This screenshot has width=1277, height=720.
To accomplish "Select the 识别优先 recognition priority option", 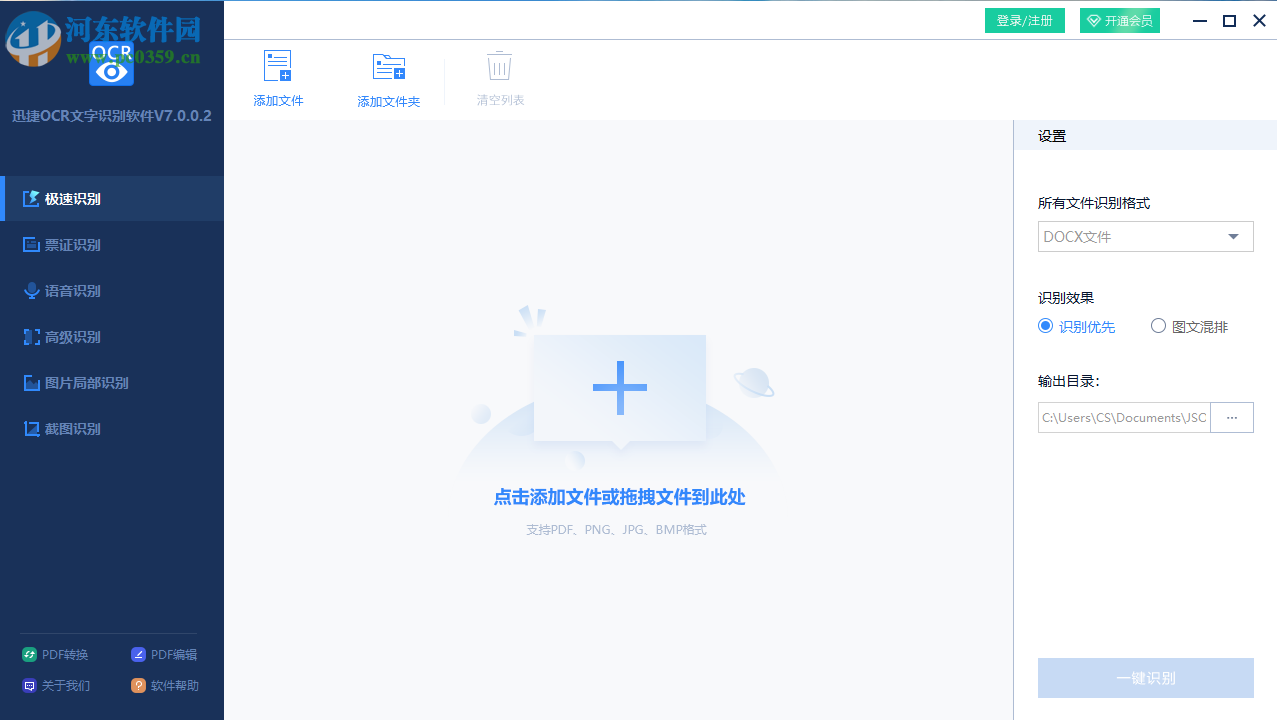I will 1045,325.
